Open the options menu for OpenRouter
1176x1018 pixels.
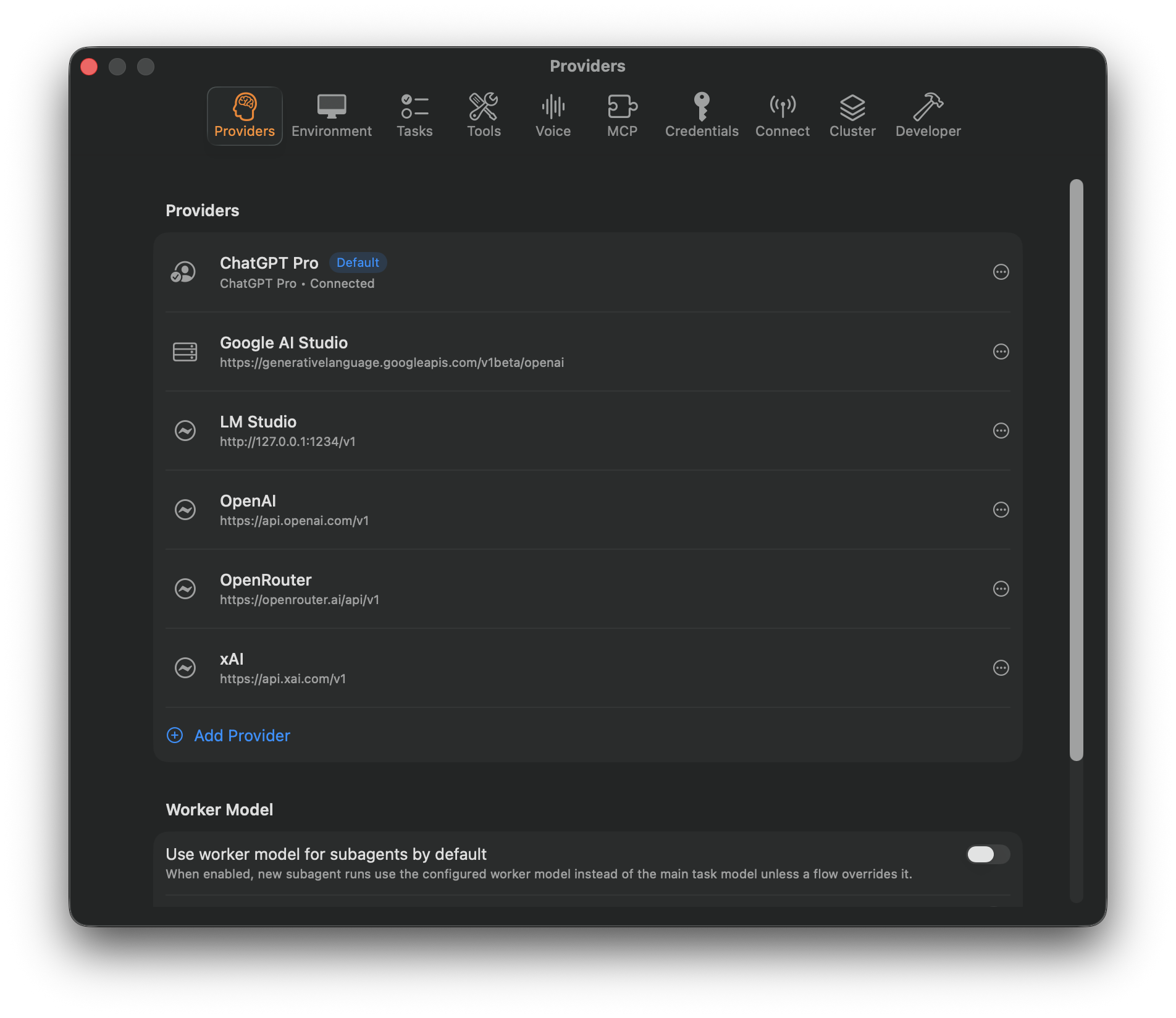[1001, 589]
